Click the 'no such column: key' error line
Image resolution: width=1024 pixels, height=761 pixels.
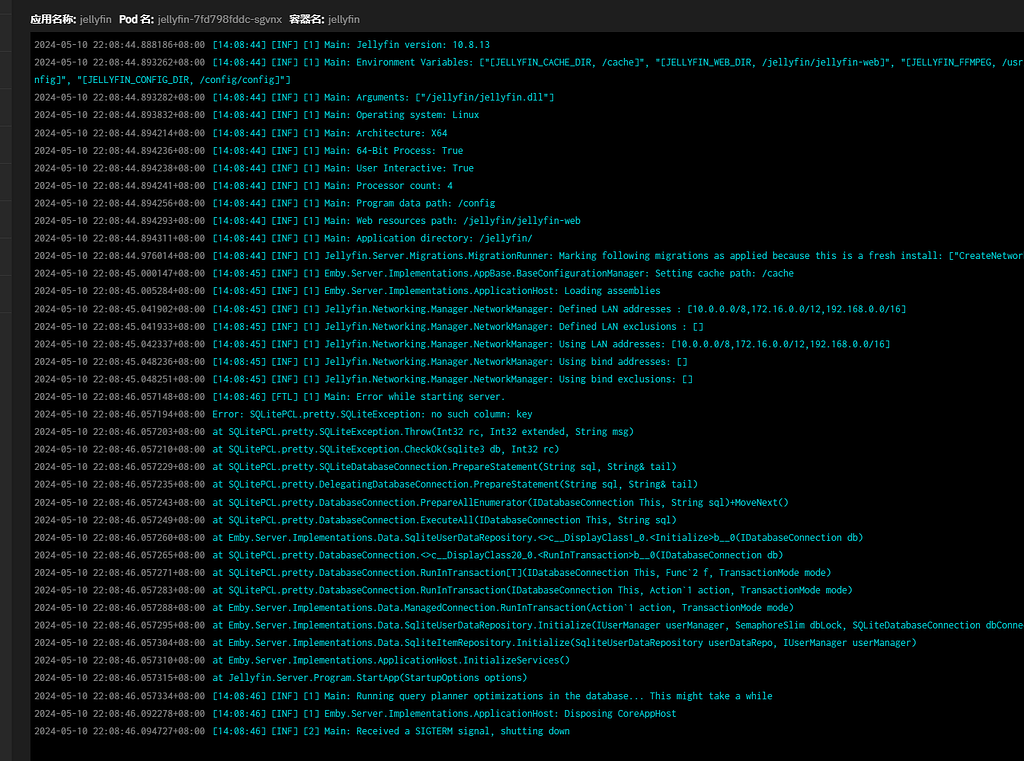tap(283, 415)
